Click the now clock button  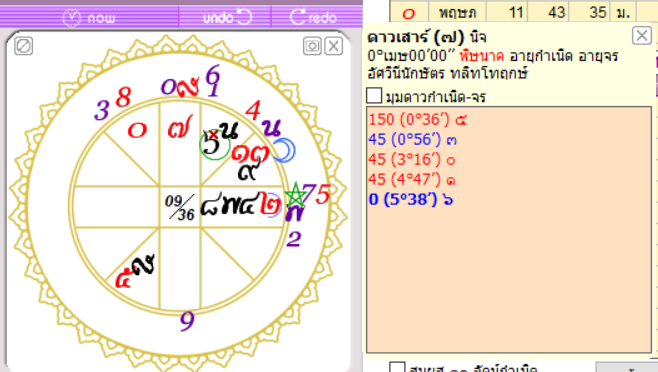coord(89,18)
